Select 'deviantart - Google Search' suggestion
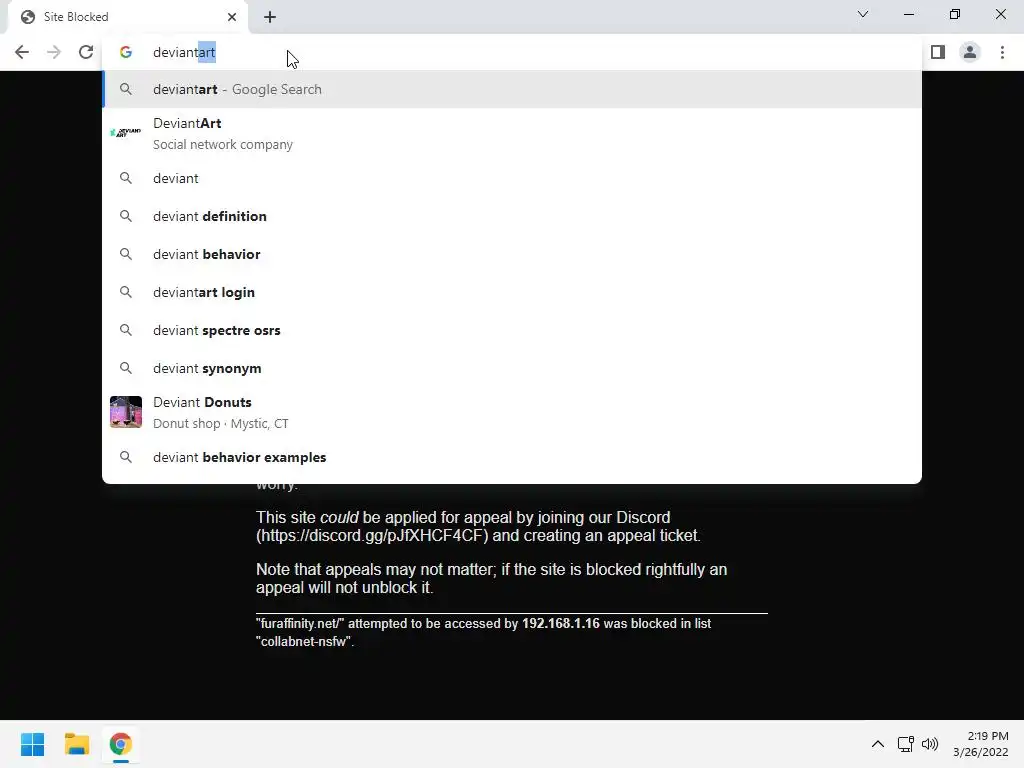This screenshot has width=1024, height=768. tap(512, 89)
